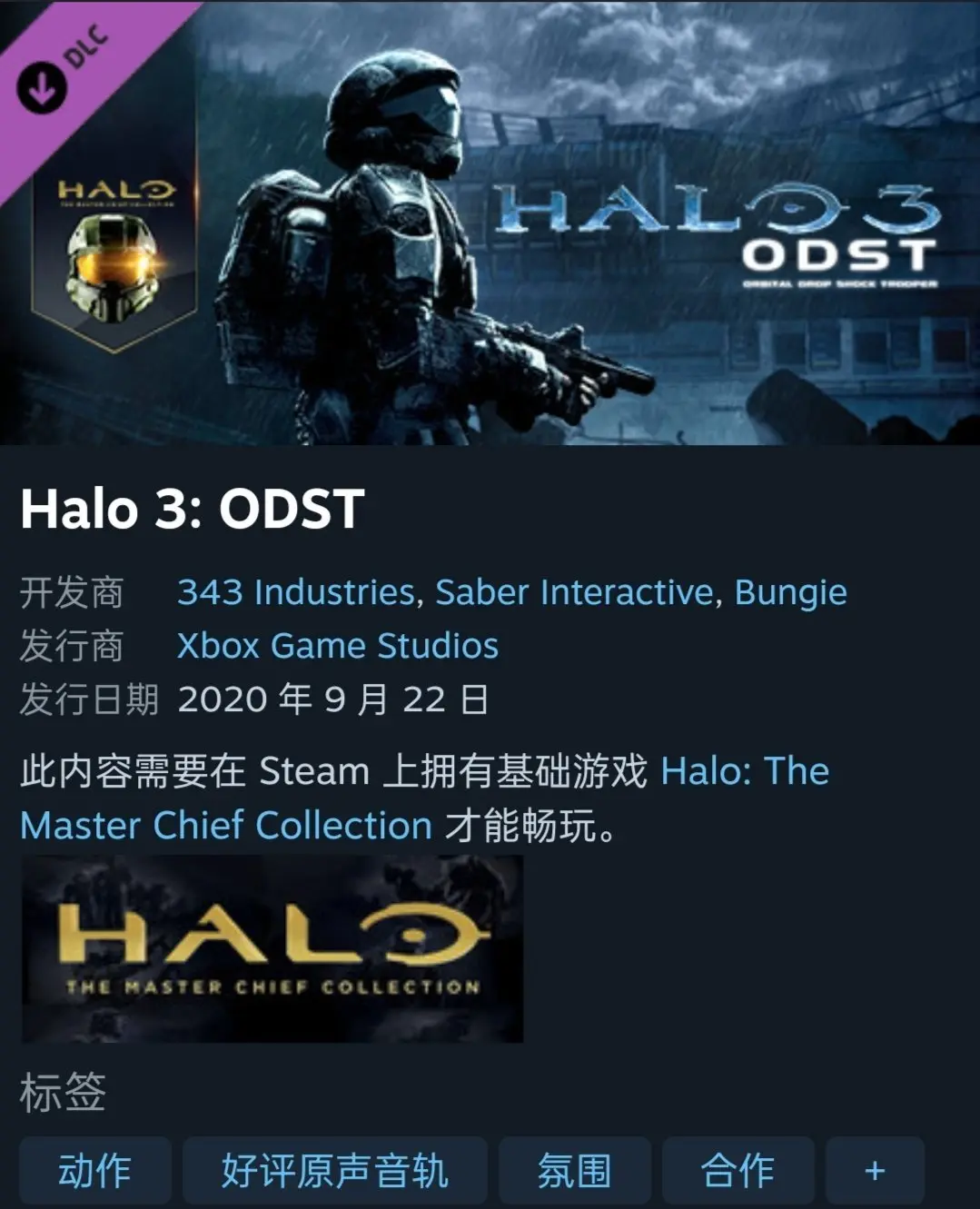The width and height of the screenshot is (980, 1209).
Task: Select the 合作 tag
Action: tap(738, 1171)
